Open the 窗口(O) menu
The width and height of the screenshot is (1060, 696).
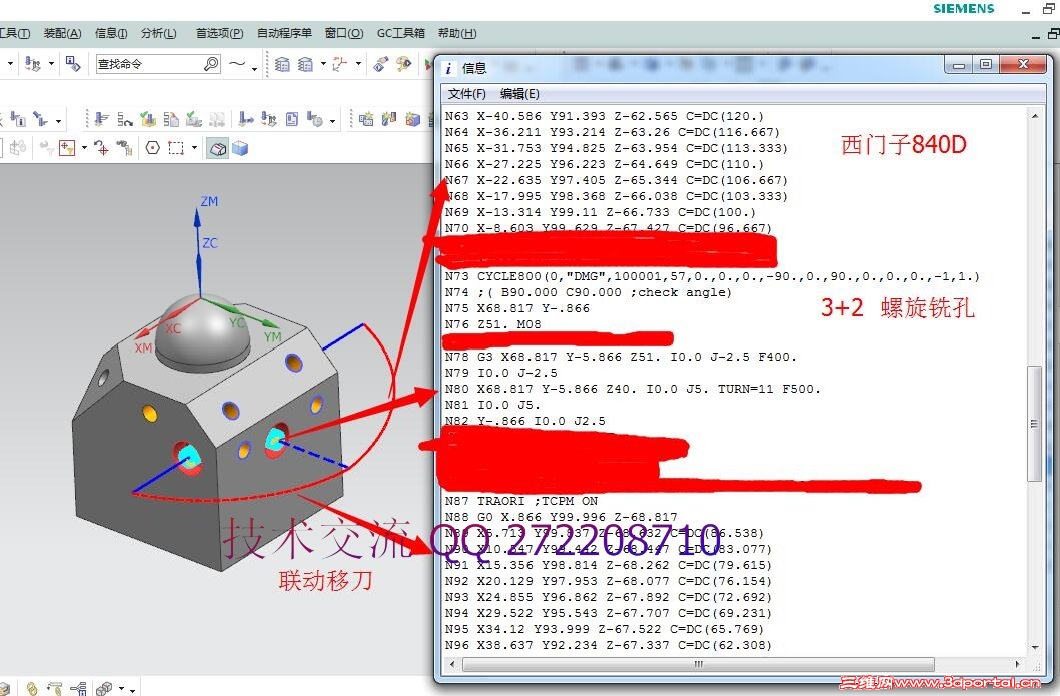(344, 33)
